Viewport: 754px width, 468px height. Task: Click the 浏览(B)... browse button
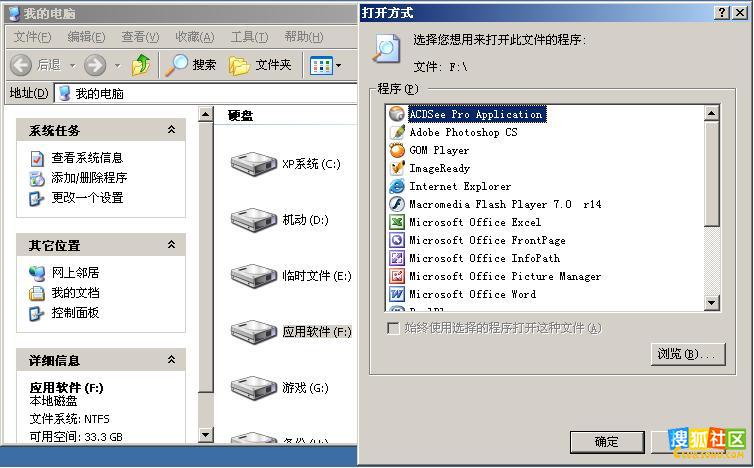click(x=688, y=354)
